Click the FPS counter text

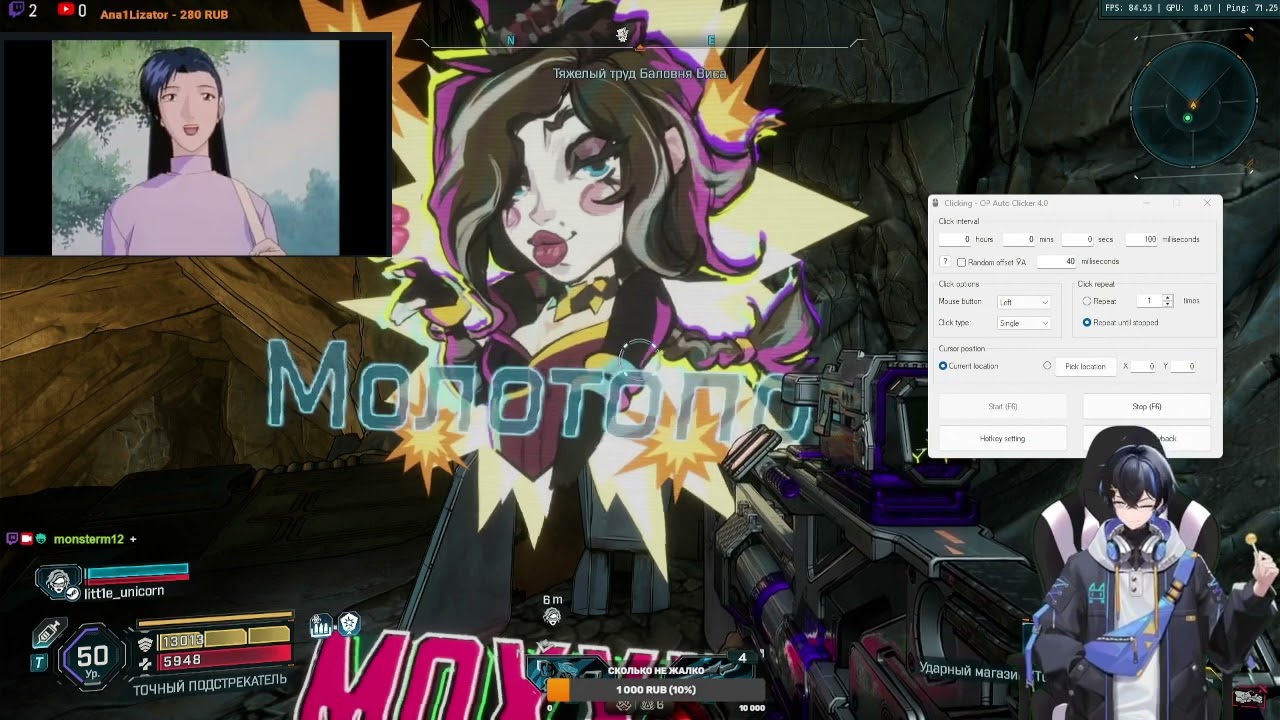click(x=1128, y=8)
